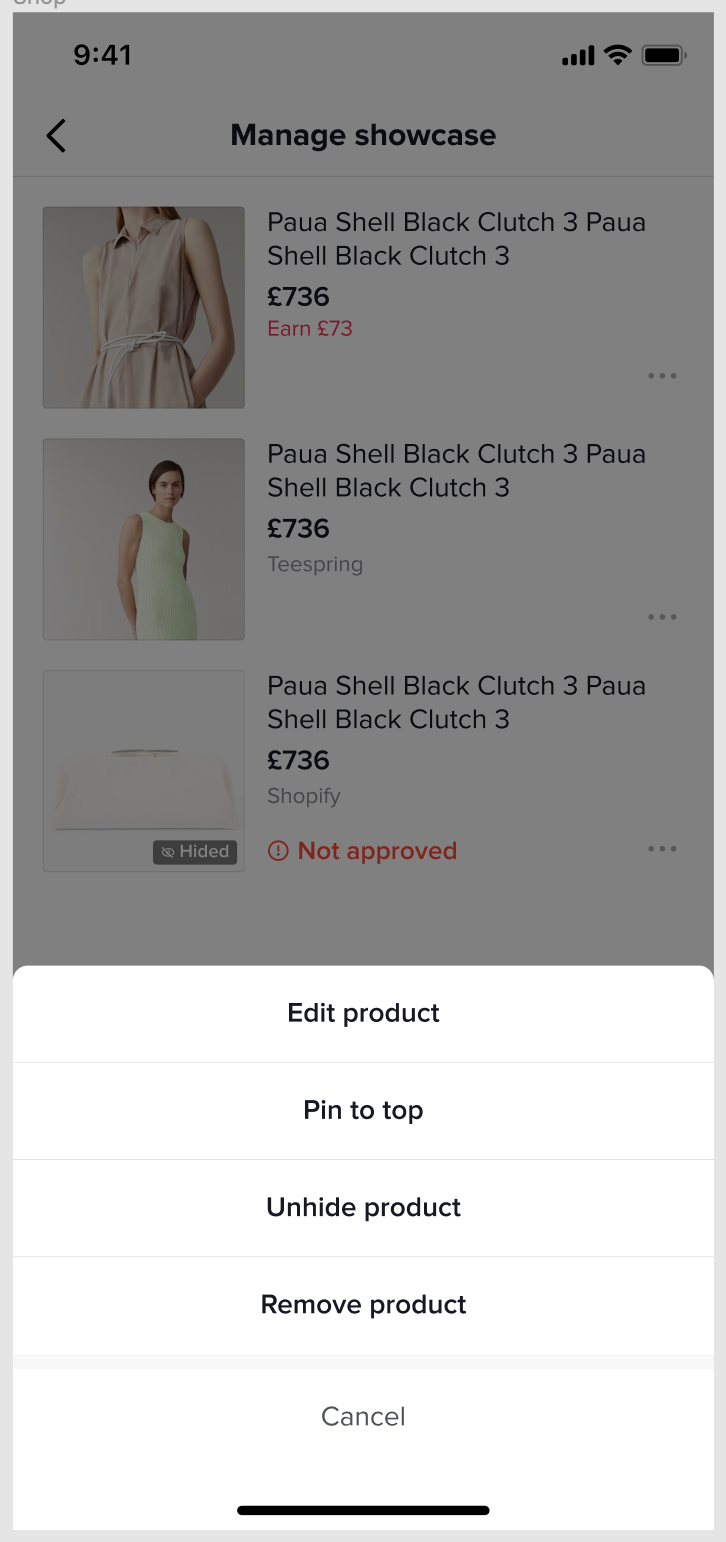Tap the home indicator bar
Screen dimensions: 726x1542
363,1510
